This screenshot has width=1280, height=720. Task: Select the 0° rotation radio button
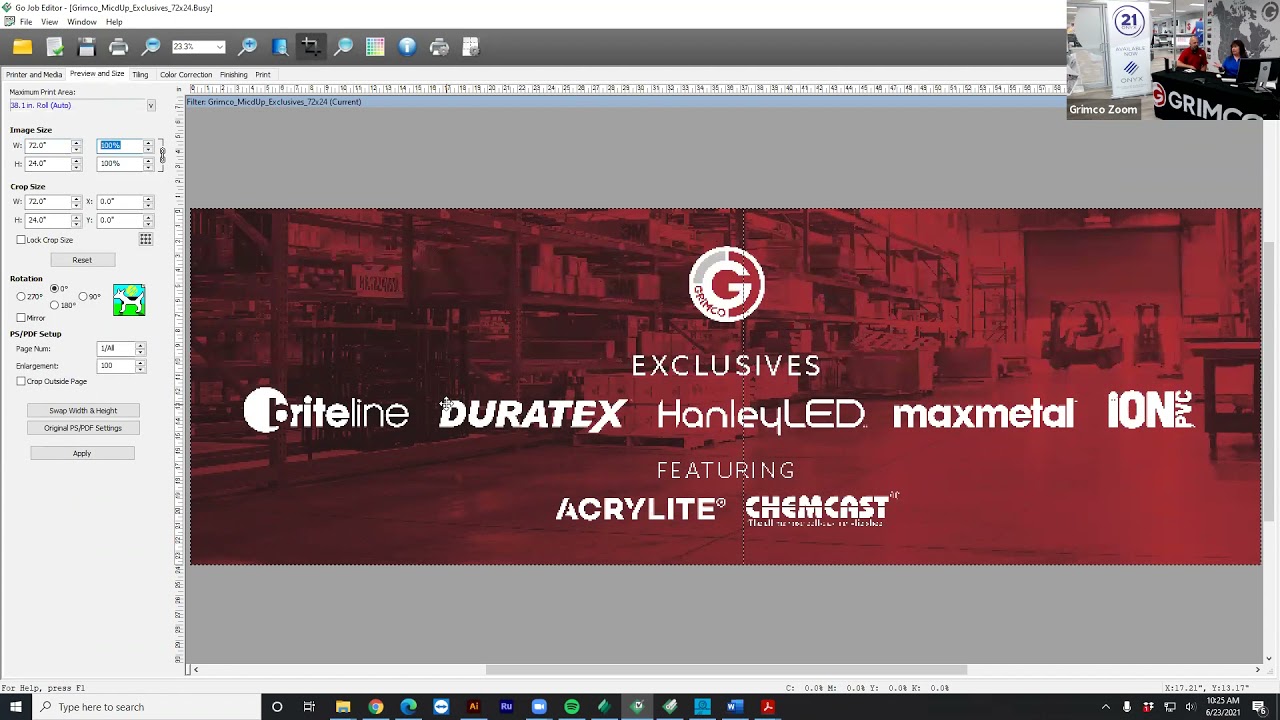tap(54, 289)
